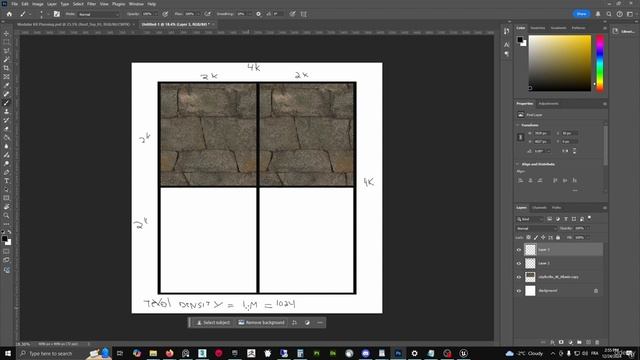640x360 pixels.
Task: Hide the Background layer
Action: (519, 291)
